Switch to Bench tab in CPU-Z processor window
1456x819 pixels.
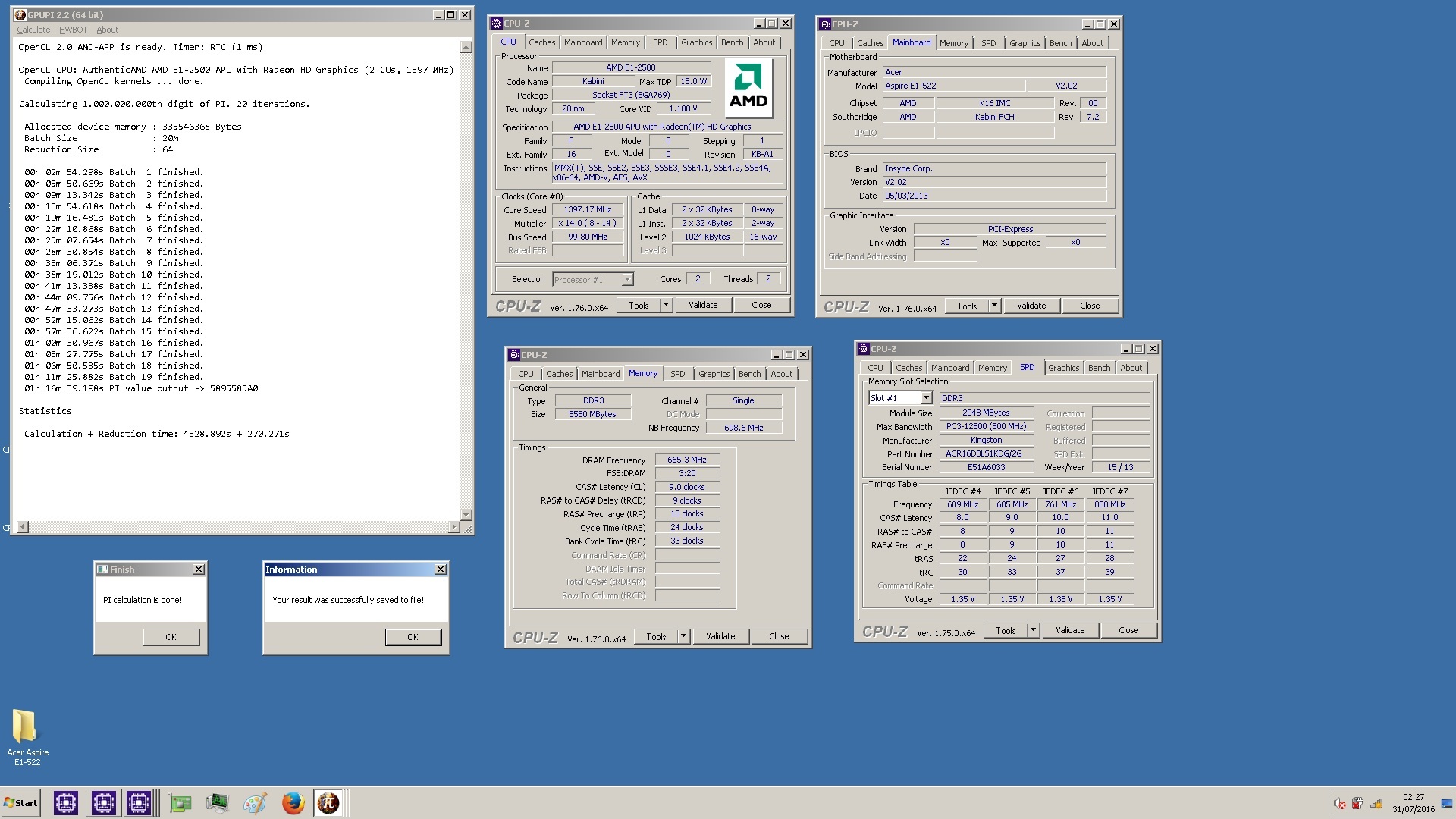pyautogui.click(x=732, y=42)
